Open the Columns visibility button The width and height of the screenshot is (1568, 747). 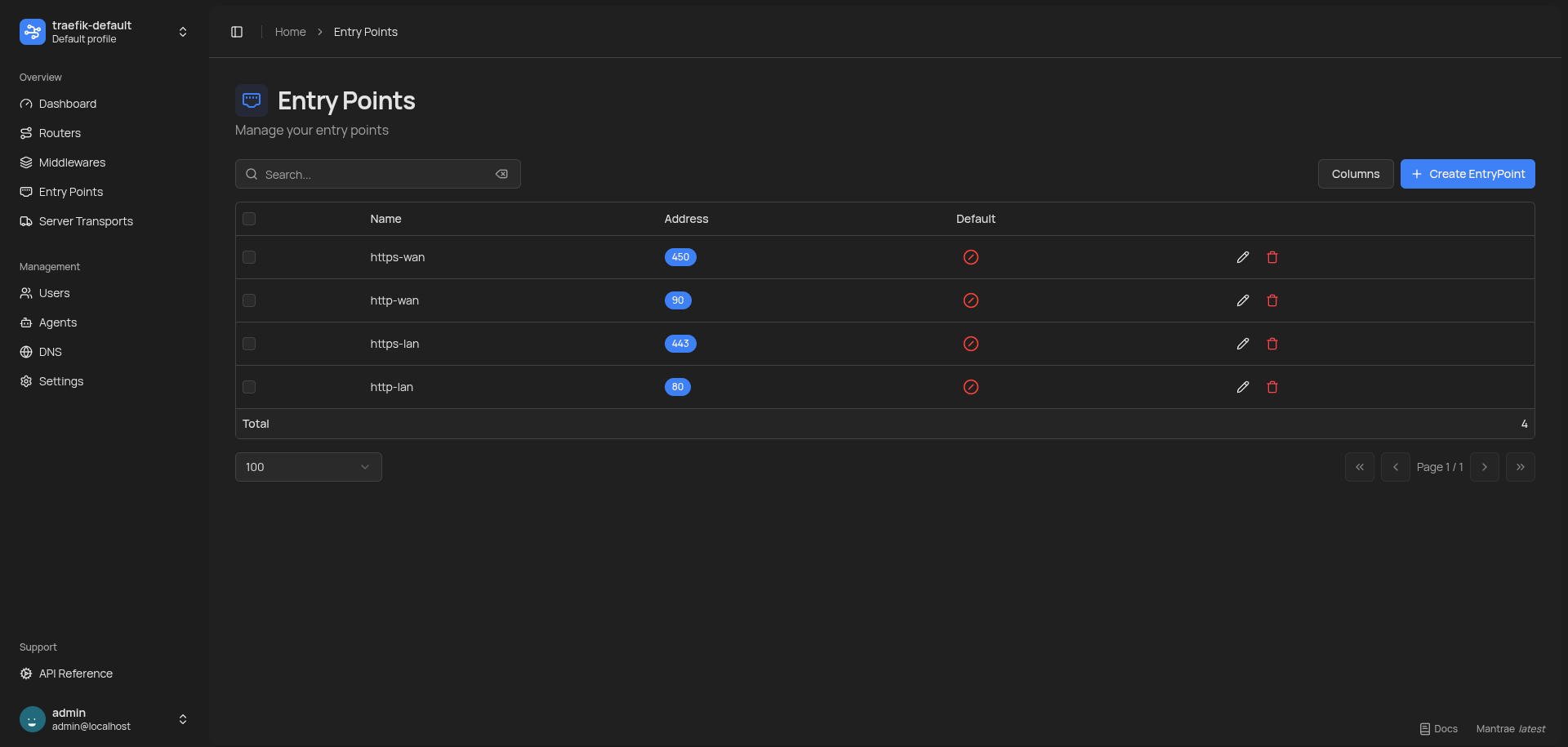[x=1355, y=174]
